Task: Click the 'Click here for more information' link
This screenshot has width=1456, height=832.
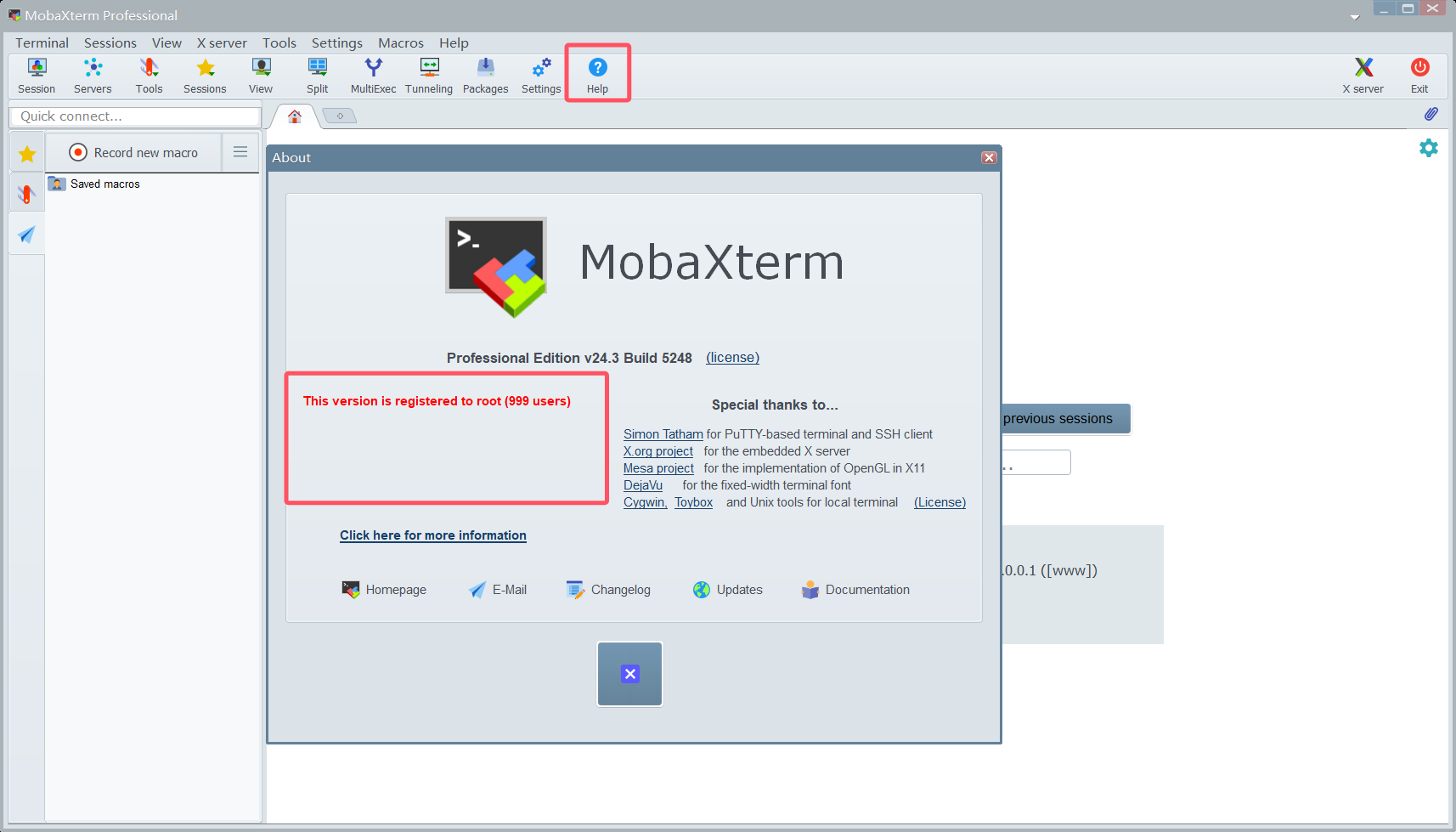Action: click(433, 535)
